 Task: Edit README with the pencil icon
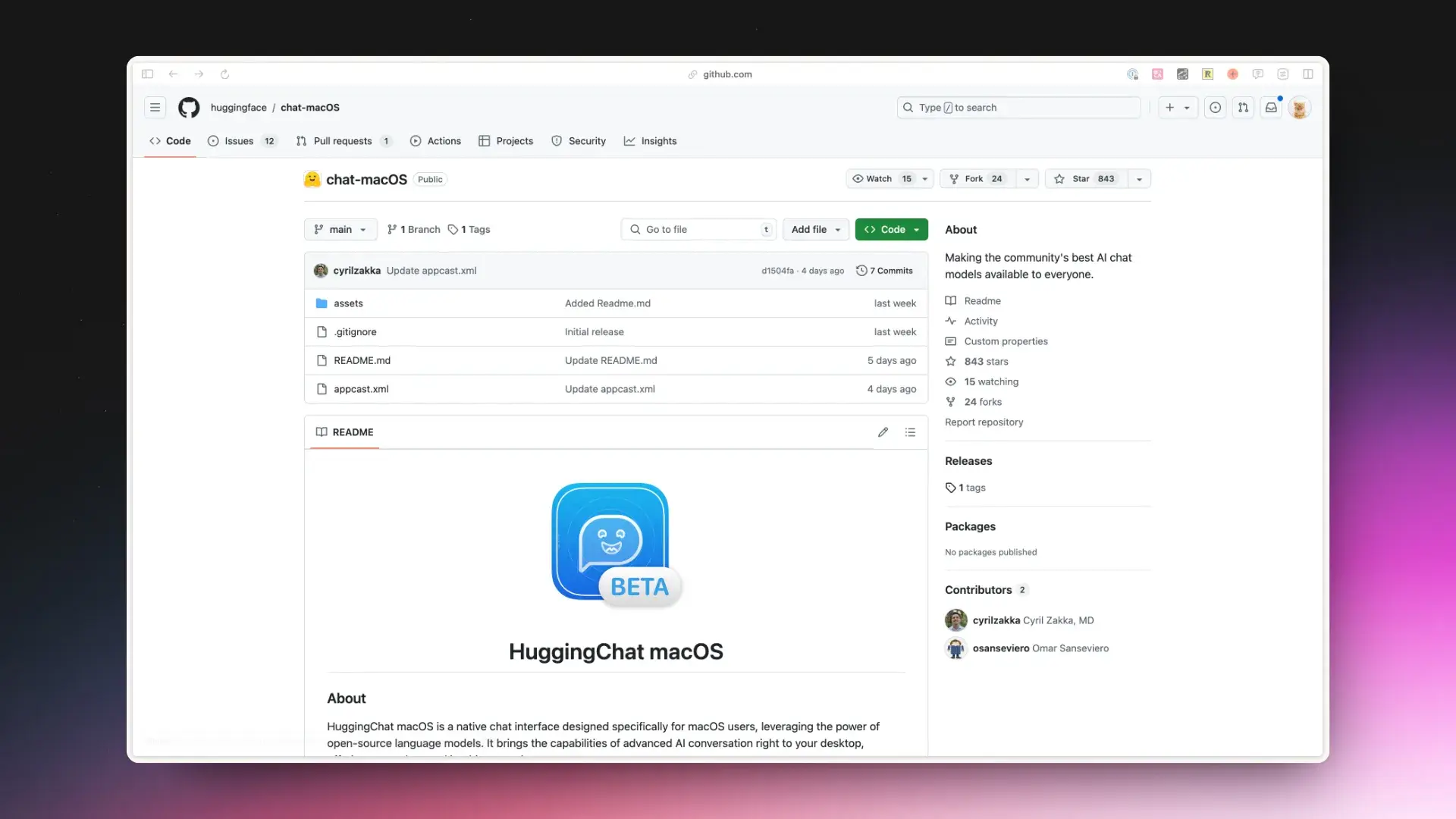pos(883,432)
